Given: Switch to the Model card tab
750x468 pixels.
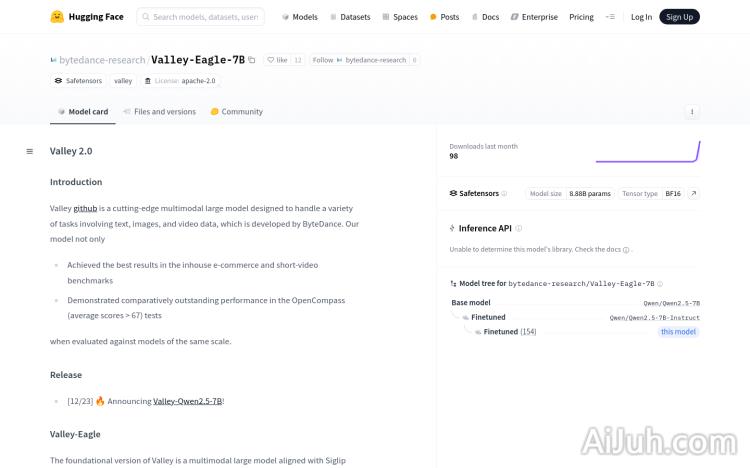Looking at the screenshot, I should click(83, 111).
